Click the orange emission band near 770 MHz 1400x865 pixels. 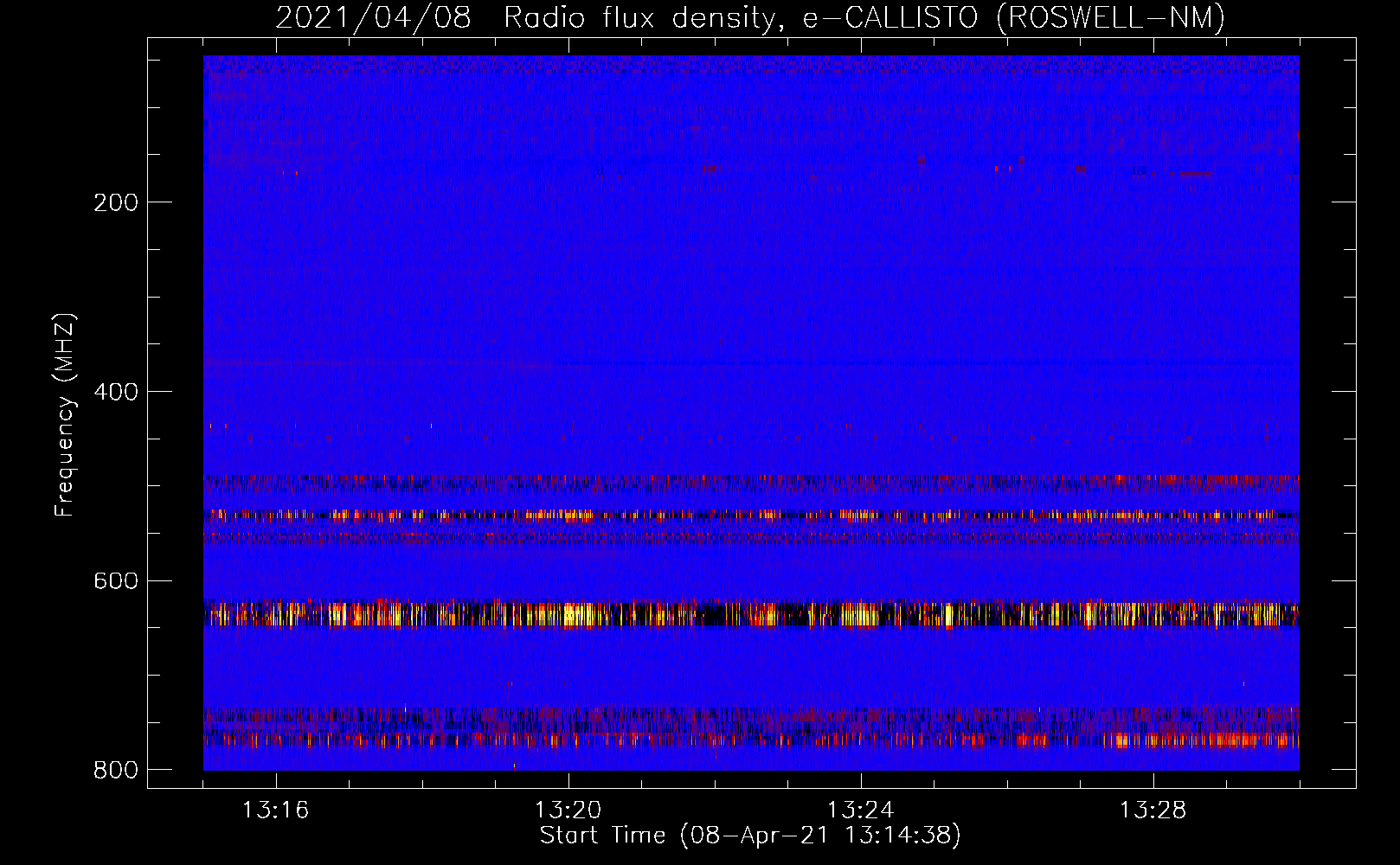(751, 740)
